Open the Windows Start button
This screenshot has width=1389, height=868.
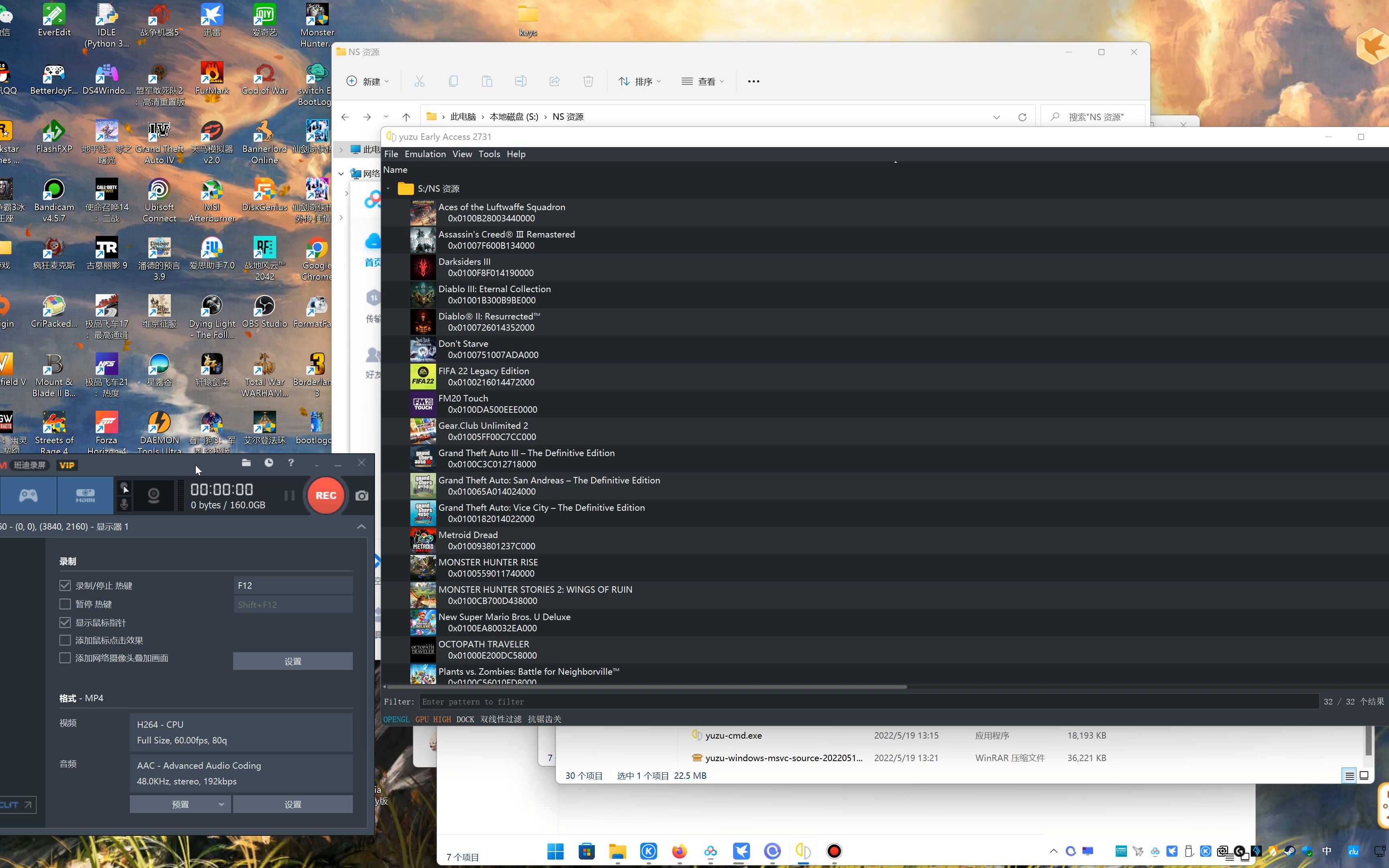(x=555, y=851)
